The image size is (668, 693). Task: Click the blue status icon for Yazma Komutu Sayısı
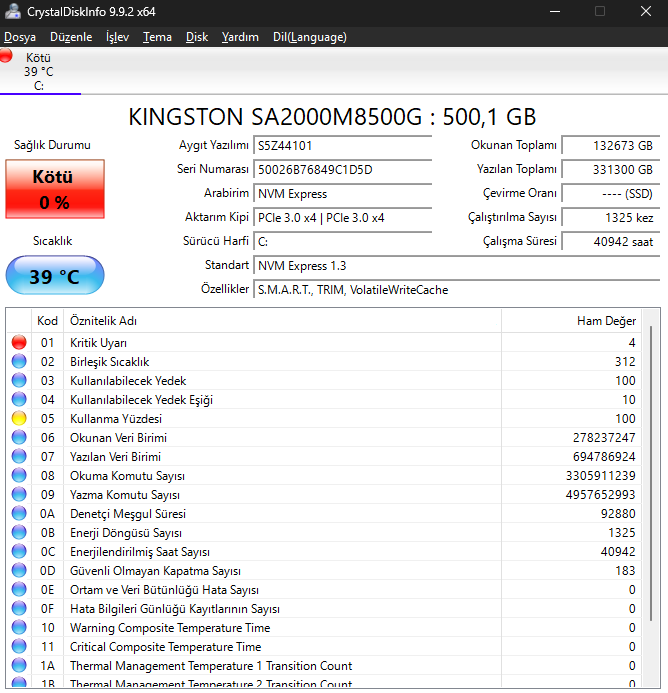19,494
